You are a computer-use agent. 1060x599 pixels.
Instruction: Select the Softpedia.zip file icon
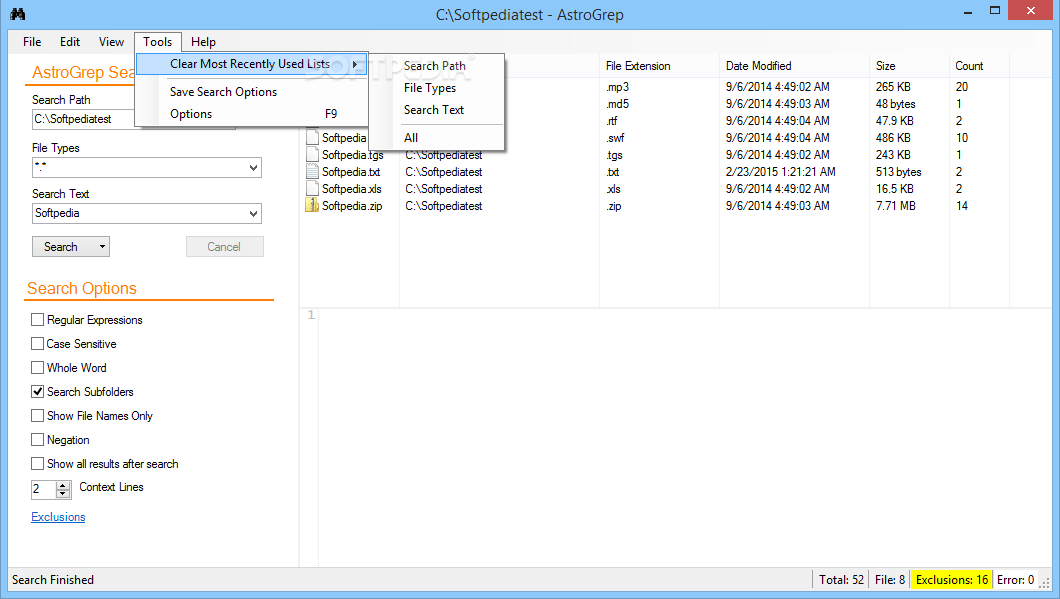[x=312, y=206]
